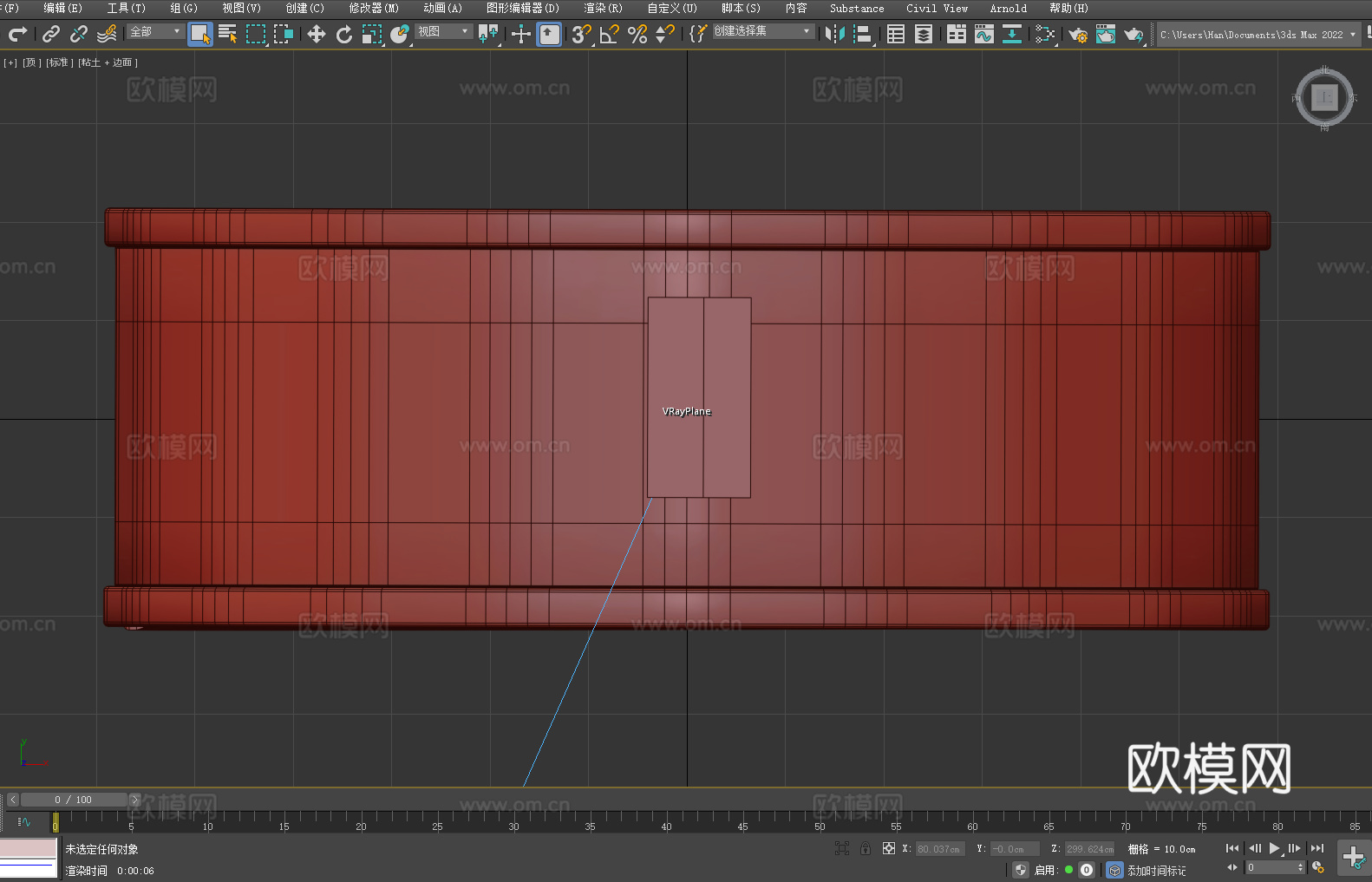This screenshot has height=882, width=1372.
Task: Expand the project path dropdown arrow
Action: tap(1353, 35)
